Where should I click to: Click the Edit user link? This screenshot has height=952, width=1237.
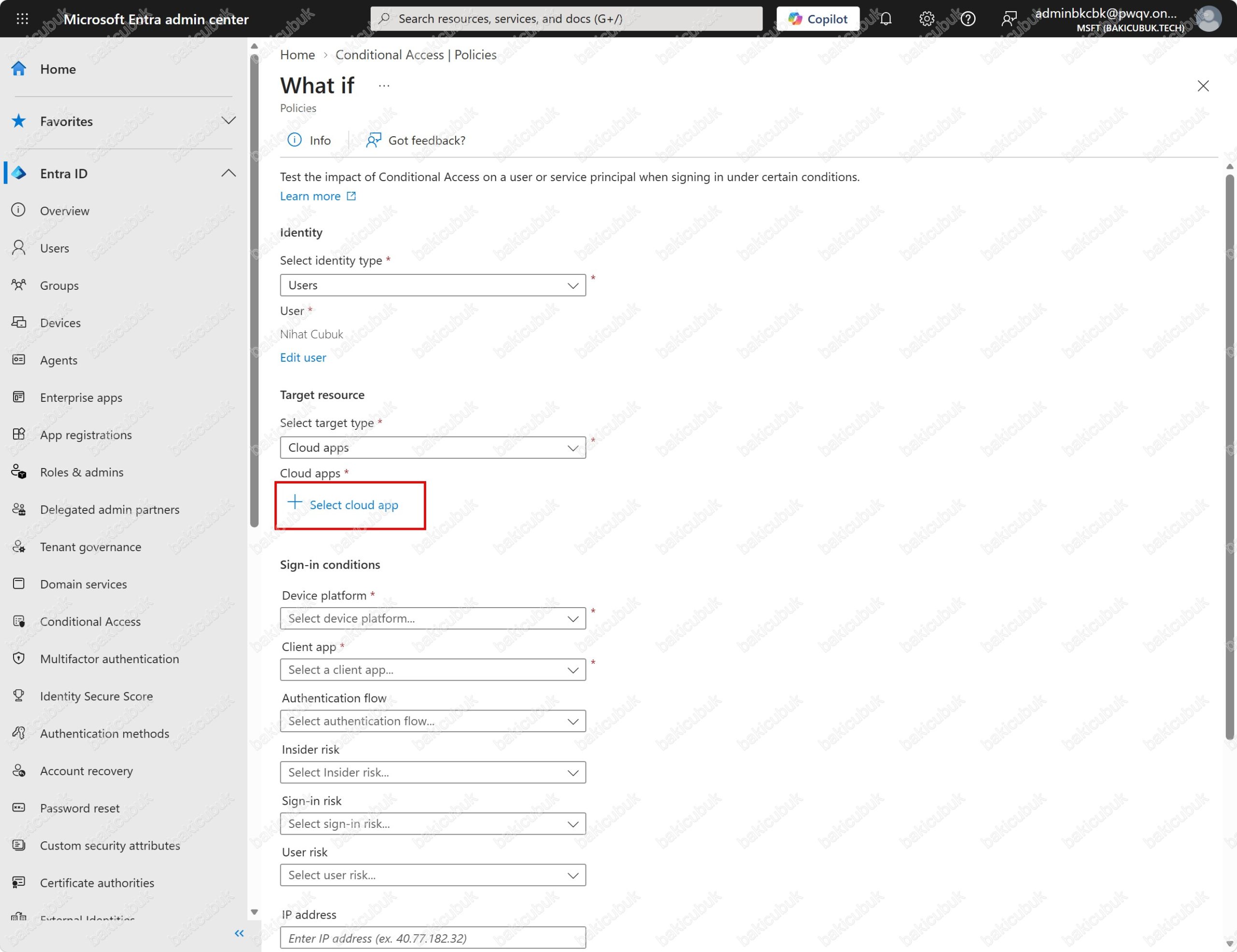tap(303, 357)
